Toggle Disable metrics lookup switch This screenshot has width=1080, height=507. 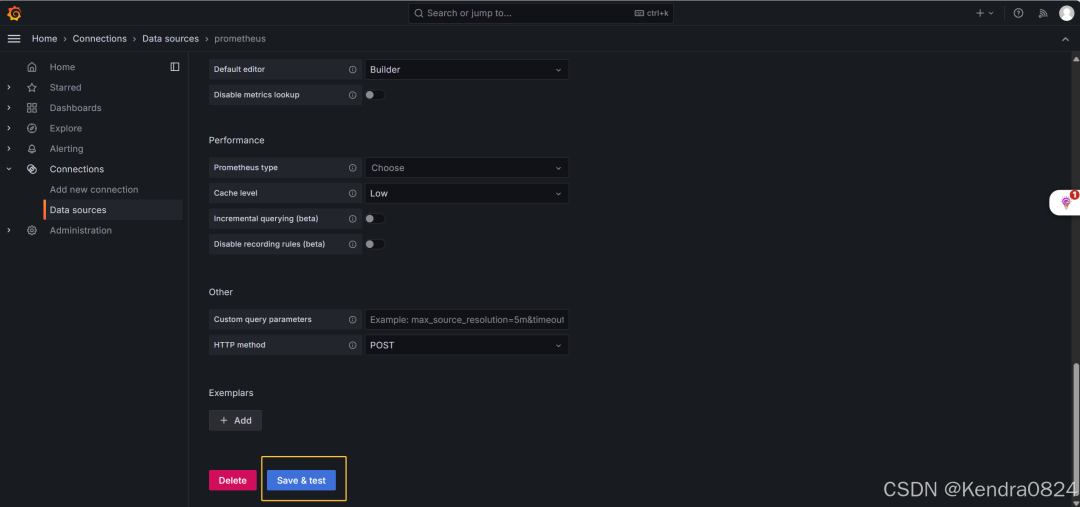[x=375, y=95]
